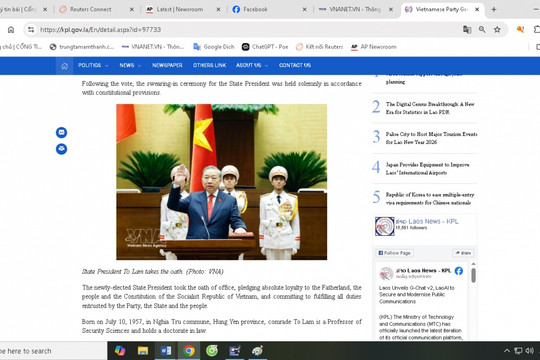Viewport: 540px width, 360px height.
Task: Click the site home icon in navigation bar
Action: (64, 66)
